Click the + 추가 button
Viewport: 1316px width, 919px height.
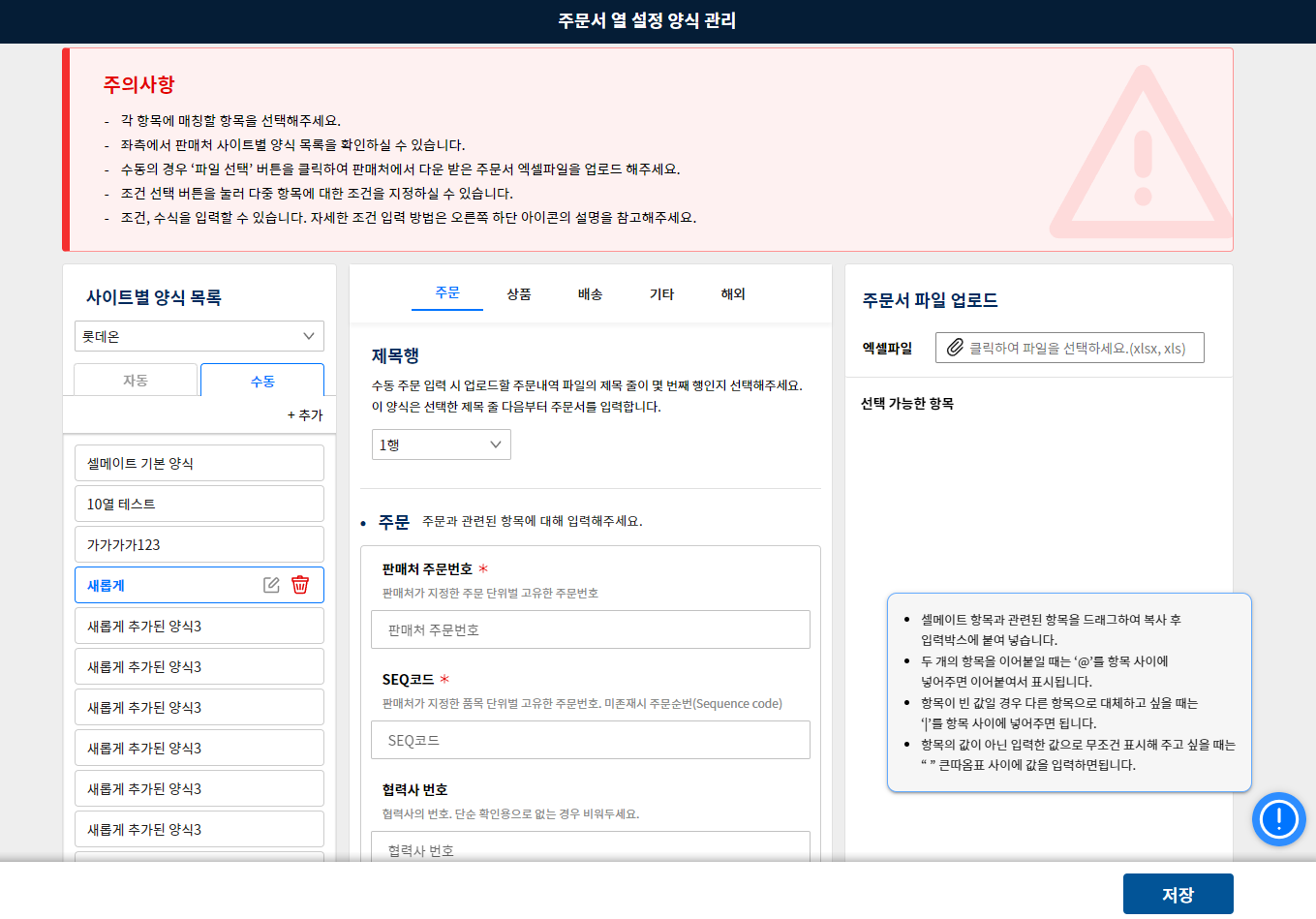(305, 414)
